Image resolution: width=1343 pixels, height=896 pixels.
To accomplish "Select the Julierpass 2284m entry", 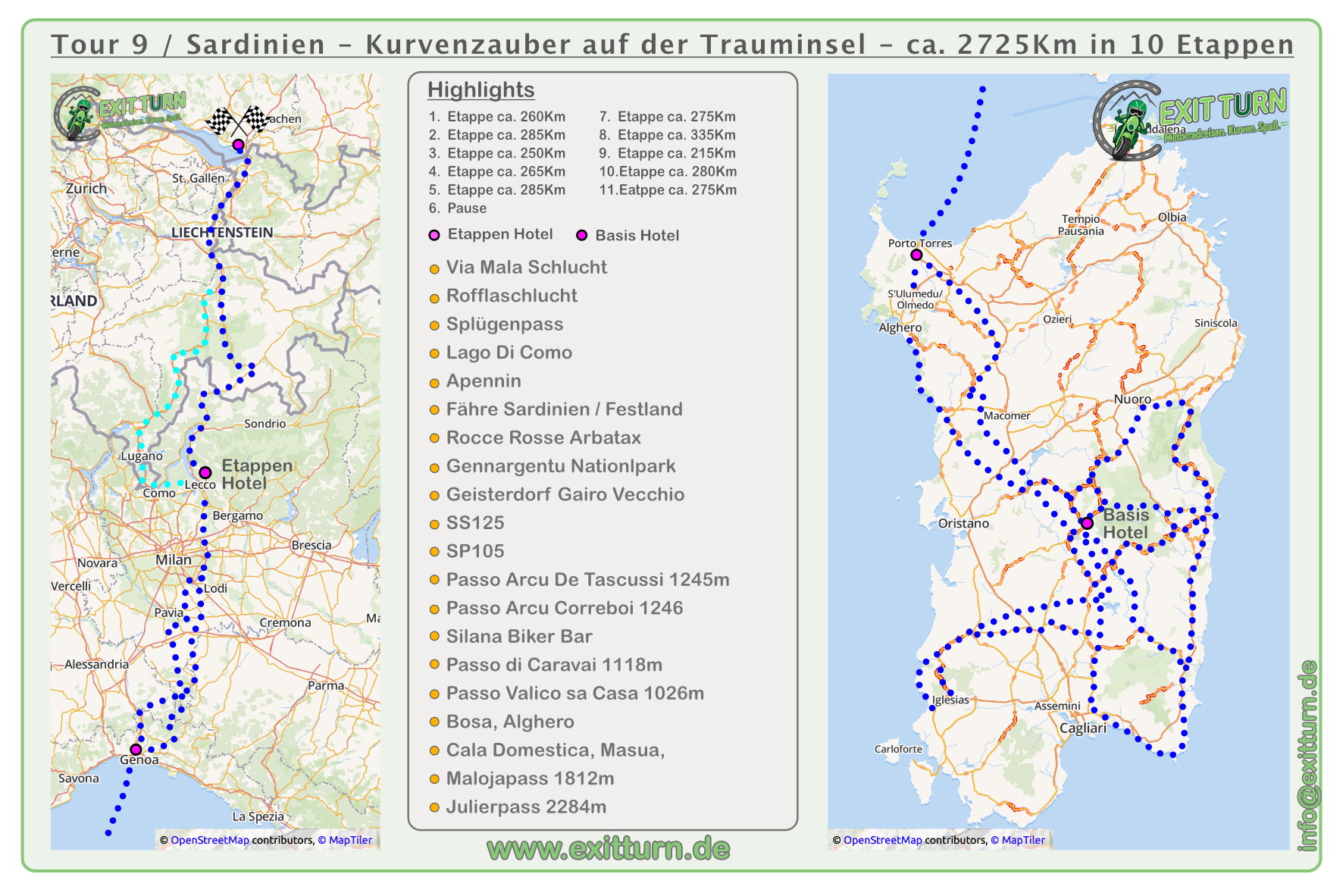I will (526, 807).
